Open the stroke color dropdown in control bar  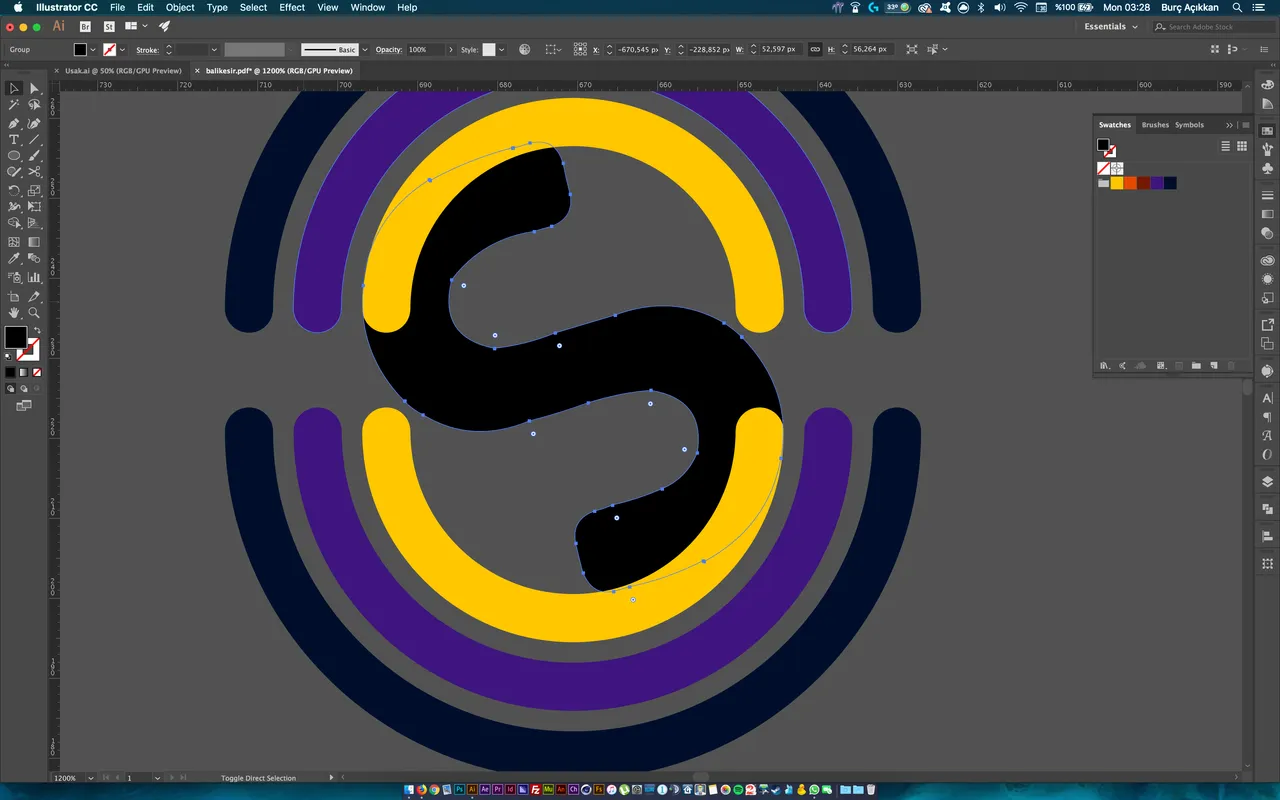point(123,49)
